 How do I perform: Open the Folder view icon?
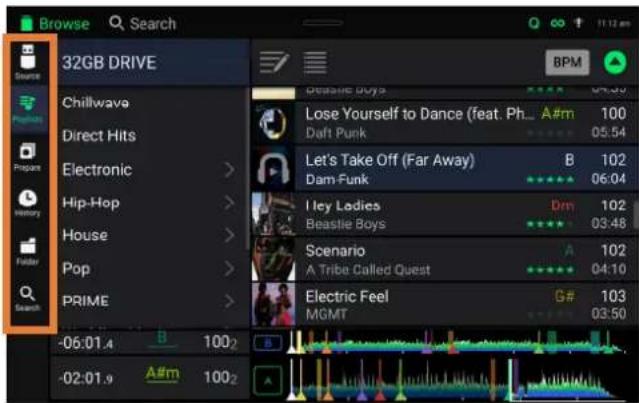pyautogui.click(x=28, y=251)
